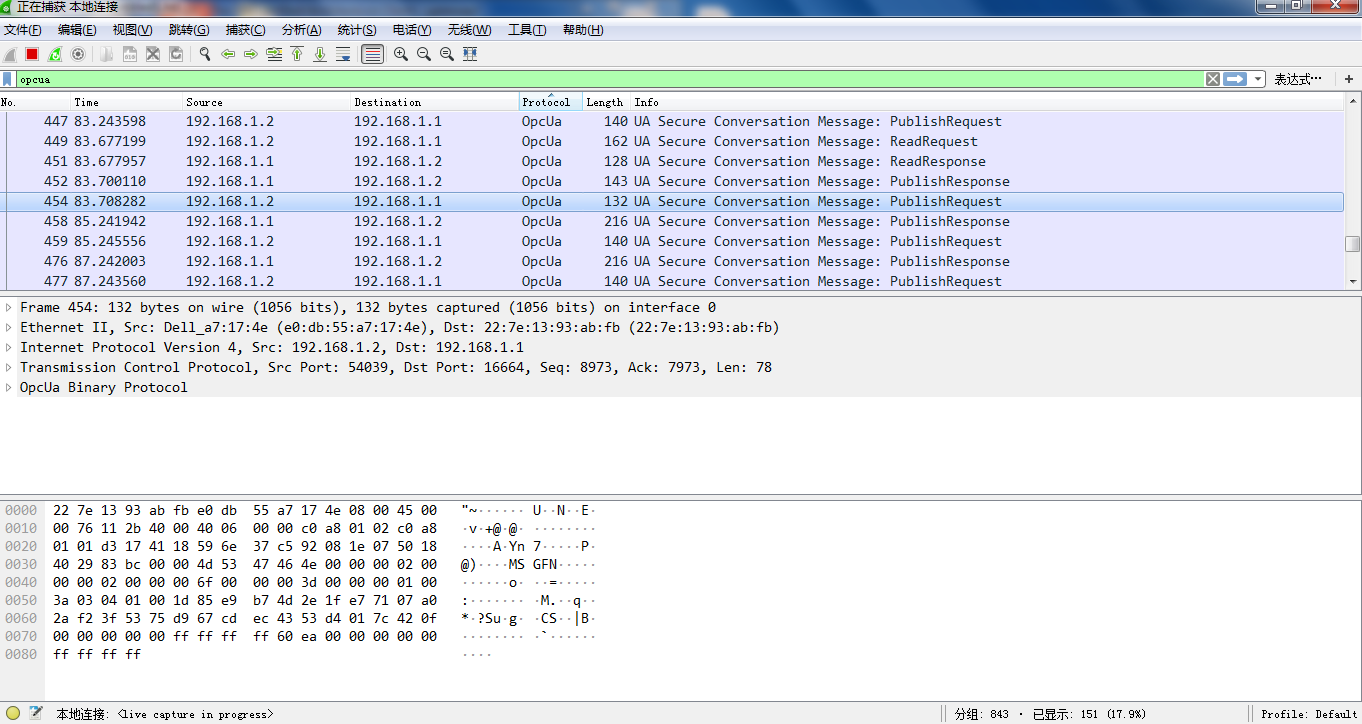The image size is (1362, 724).
Task: Stop the running capture with red square
Action: 32,54
